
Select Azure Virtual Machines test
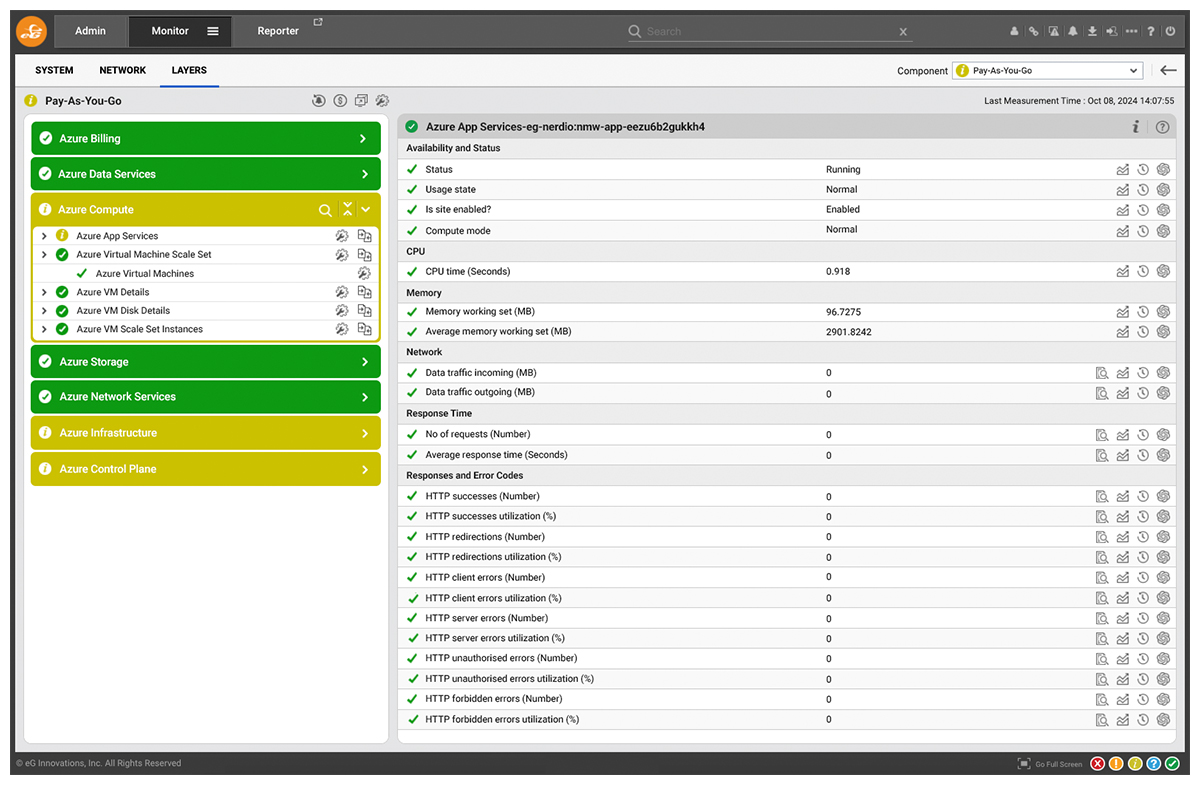pos(145,273)
